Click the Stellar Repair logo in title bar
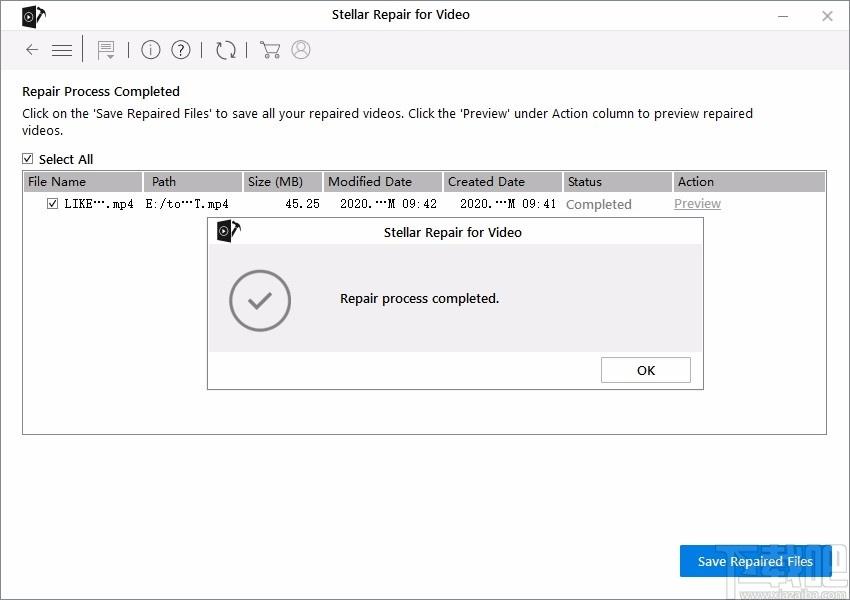The width and height of the screenshot is (850, 600). 34,16
